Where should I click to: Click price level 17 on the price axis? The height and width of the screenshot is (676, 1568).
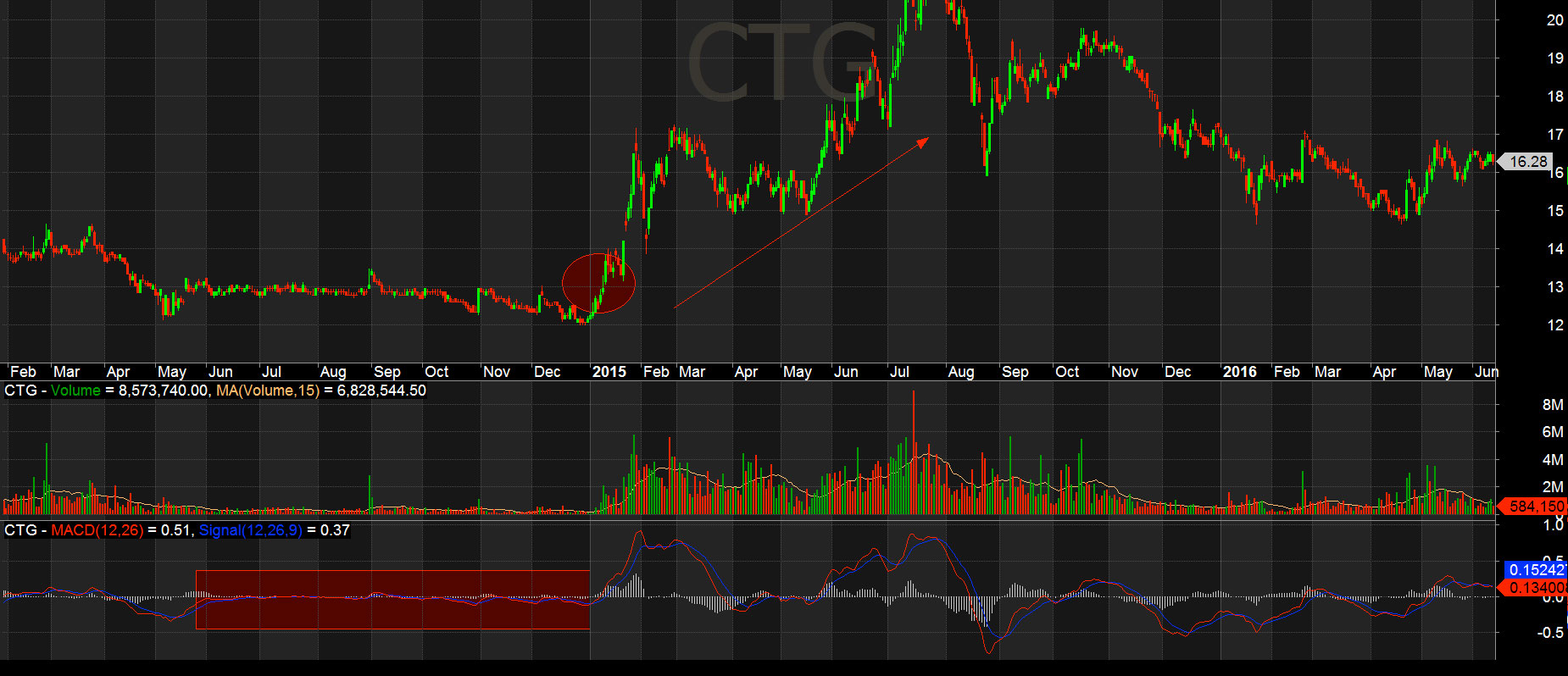(x=1554, y=135)
